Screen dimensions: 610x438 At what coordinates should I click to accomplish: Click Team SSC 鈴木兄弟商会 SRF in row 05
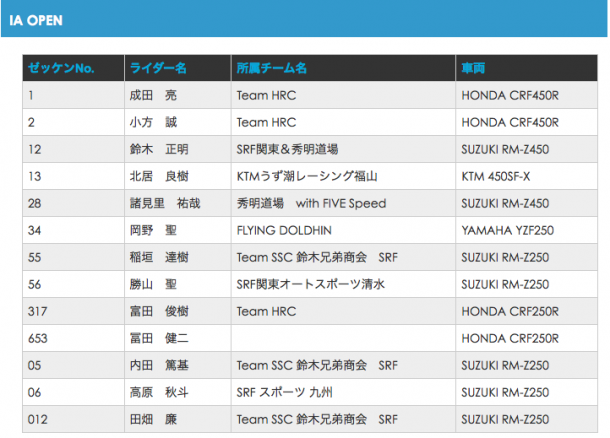tap(317, 365)
